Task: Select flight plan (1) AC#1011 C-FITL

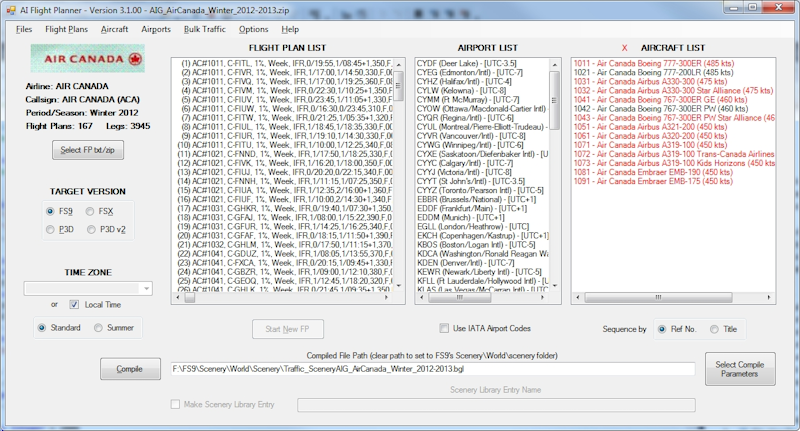Action: 286,64
